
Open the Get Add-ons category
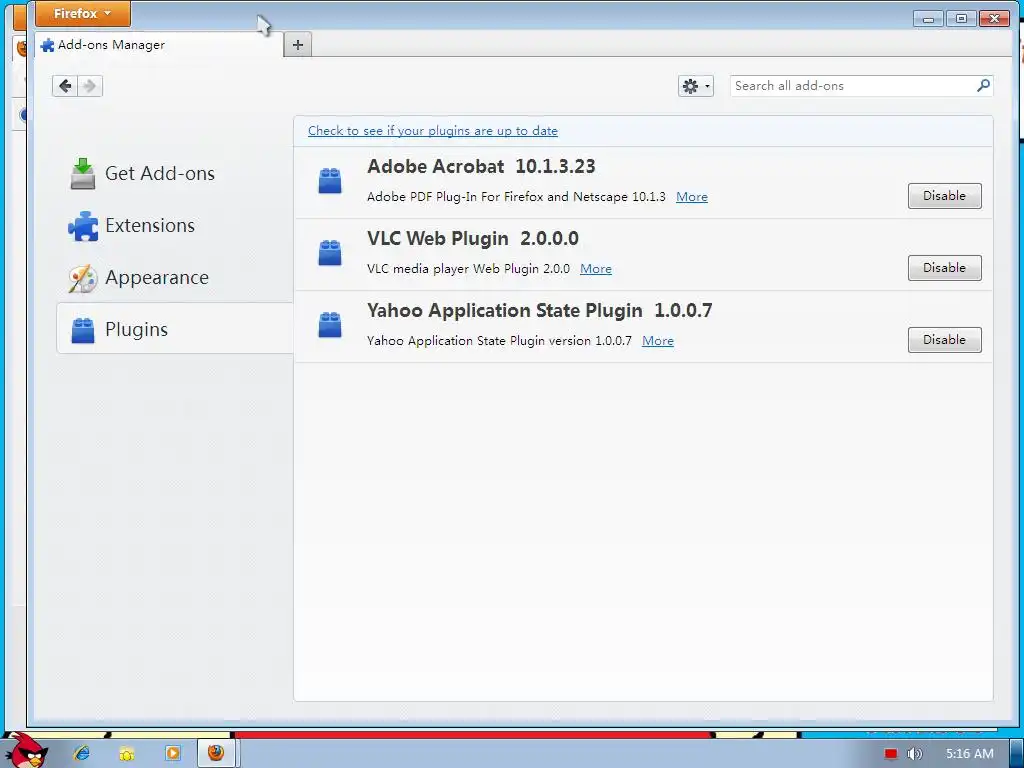pos(174,173)
